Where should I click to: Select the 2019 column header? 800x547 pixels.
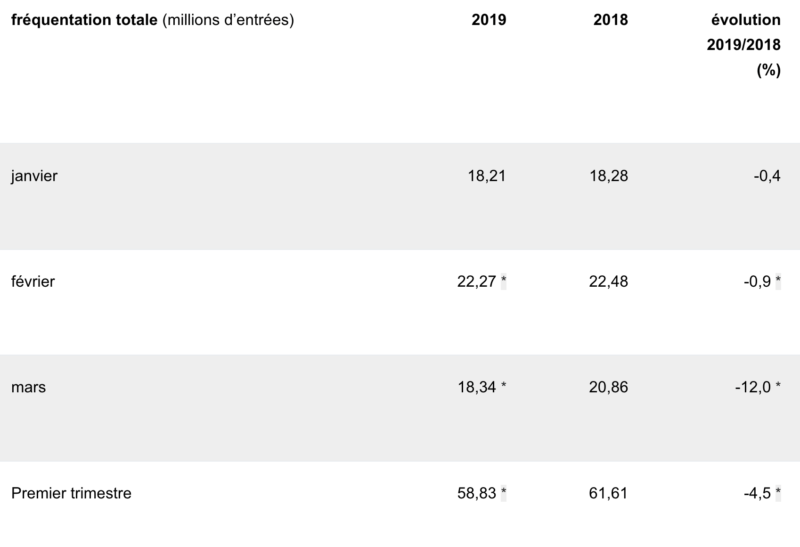[489, 20]
